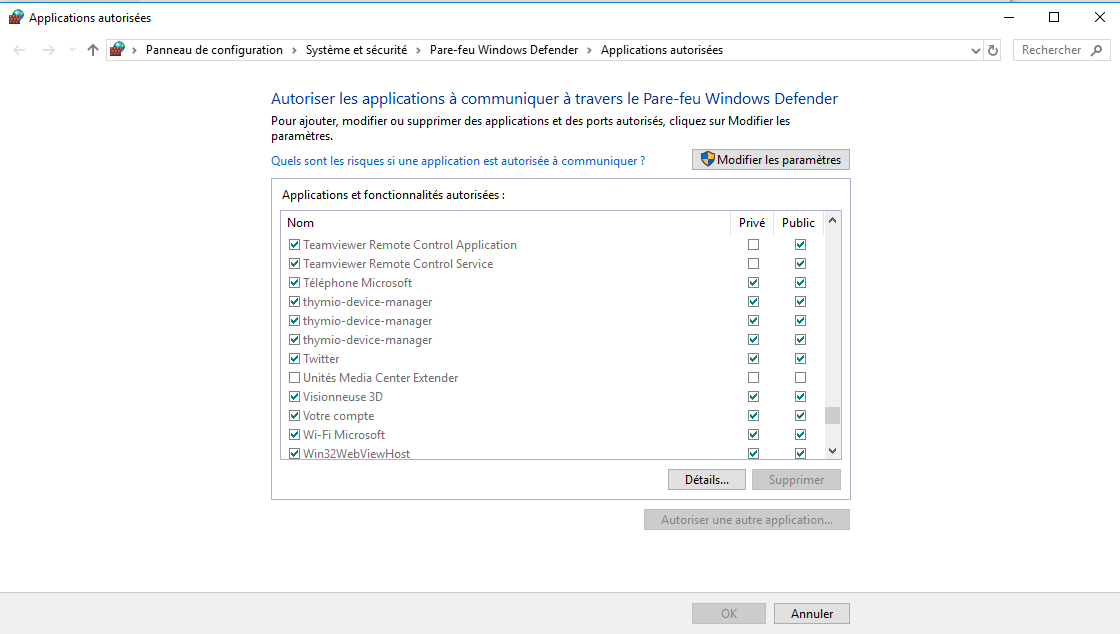Click the list scrollbar up arrow
This screenshot has width=1120, height=634.
click(832, 221)
